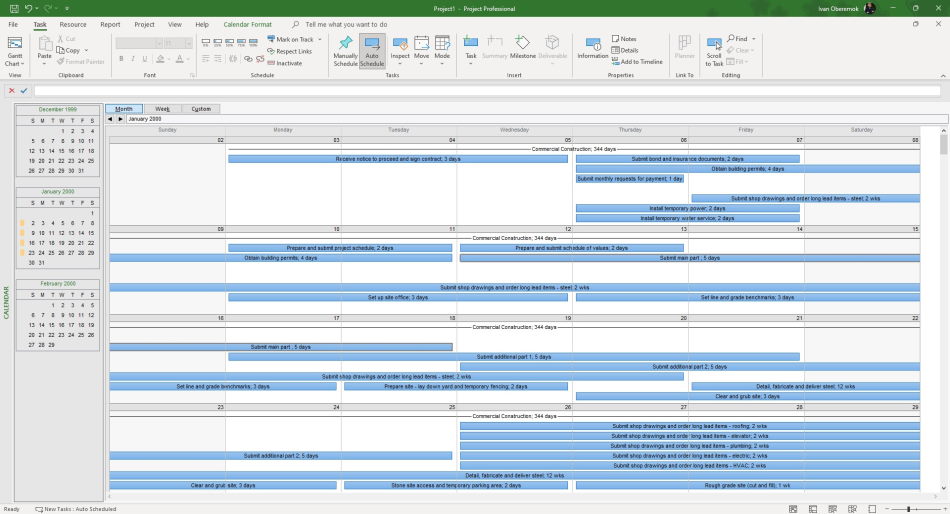
Task: Click the formula entry bar field
Action: pos(487,90)
